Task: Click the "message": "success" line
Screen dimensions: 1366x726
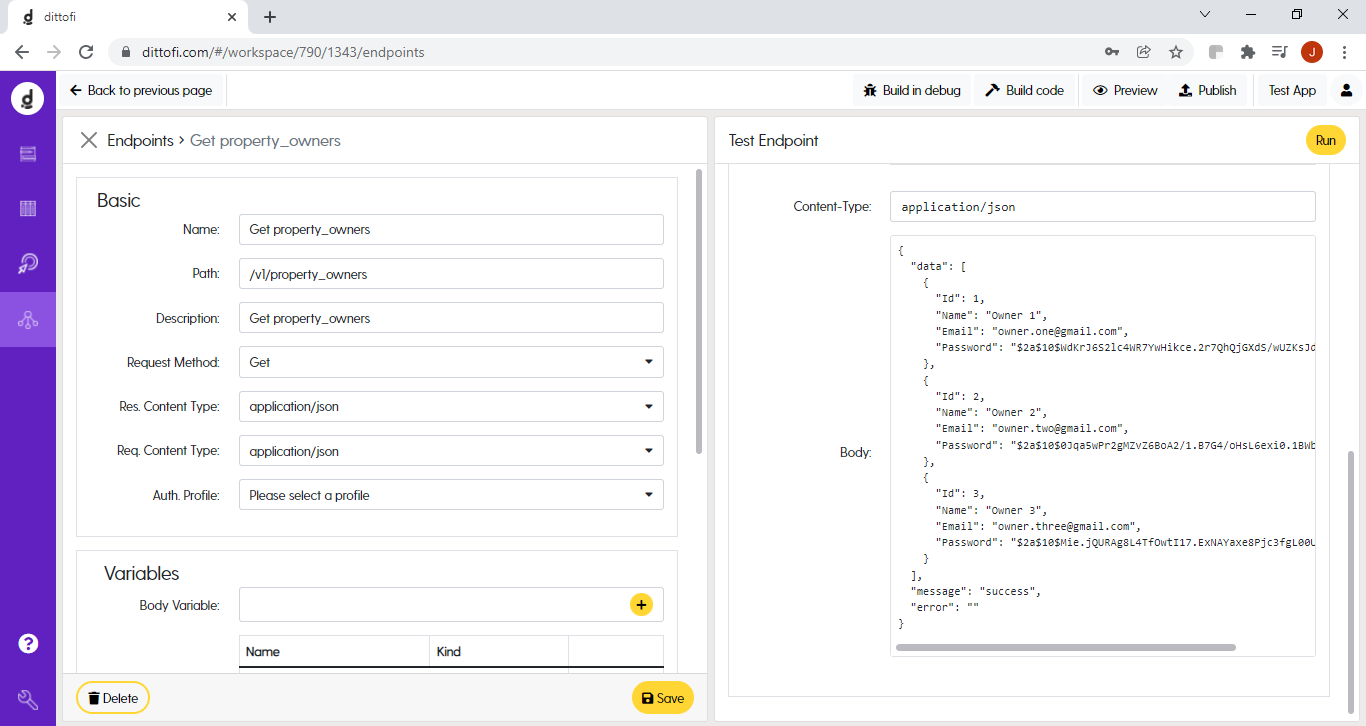Action: coord(975,591)
